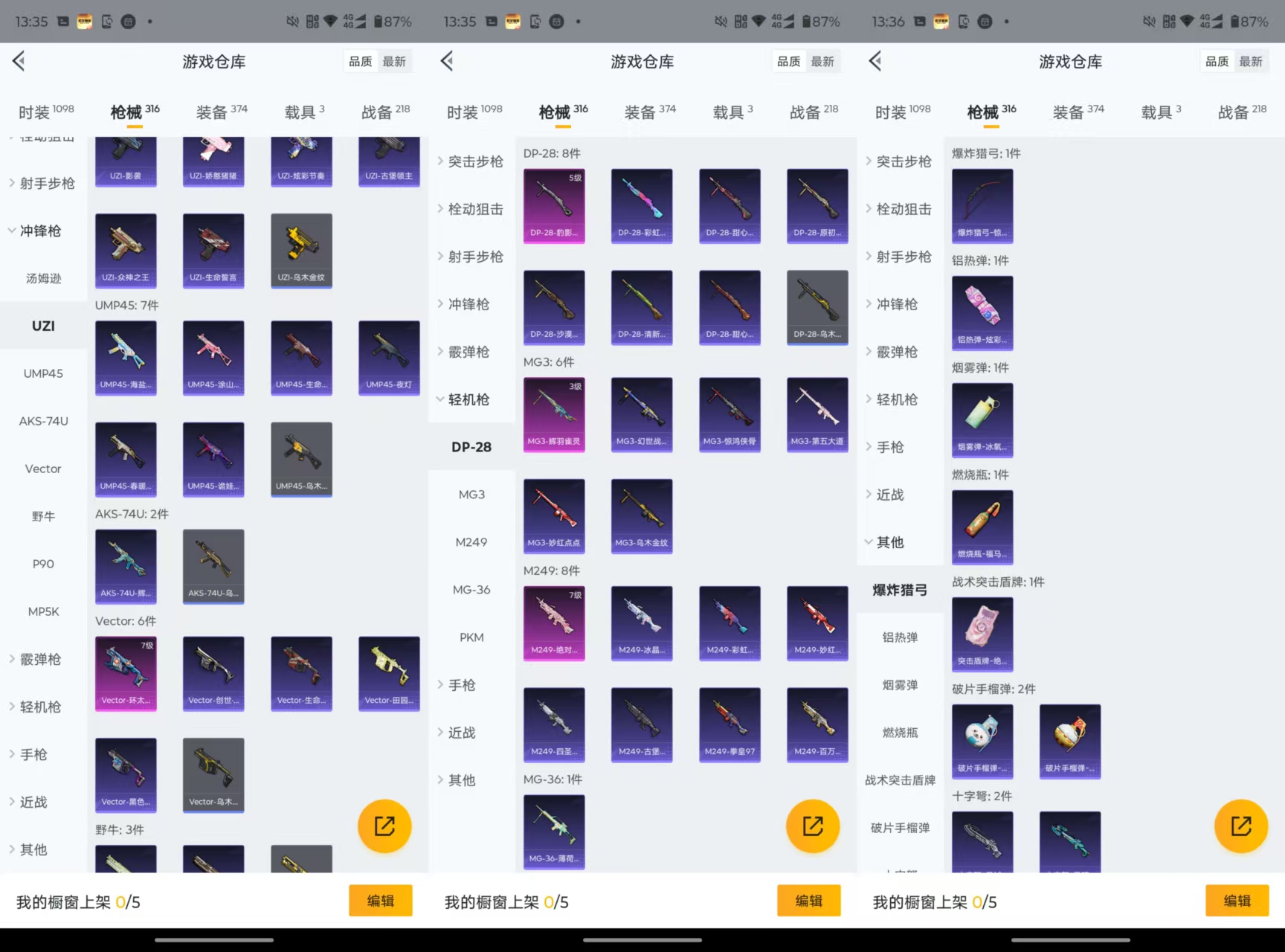
Task: Select the MG3-妙红点点 thumbnail
Action: (554, 515)
